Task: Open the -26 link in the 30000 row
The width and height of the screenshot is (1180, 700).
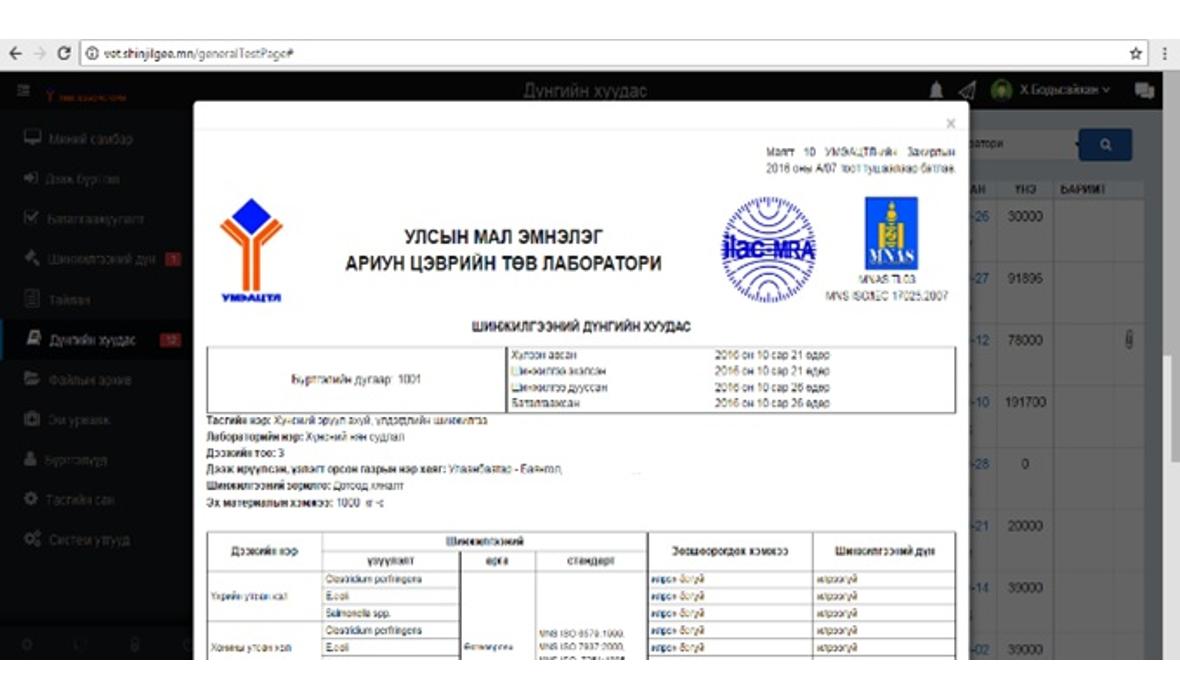Action: point(981,217)
